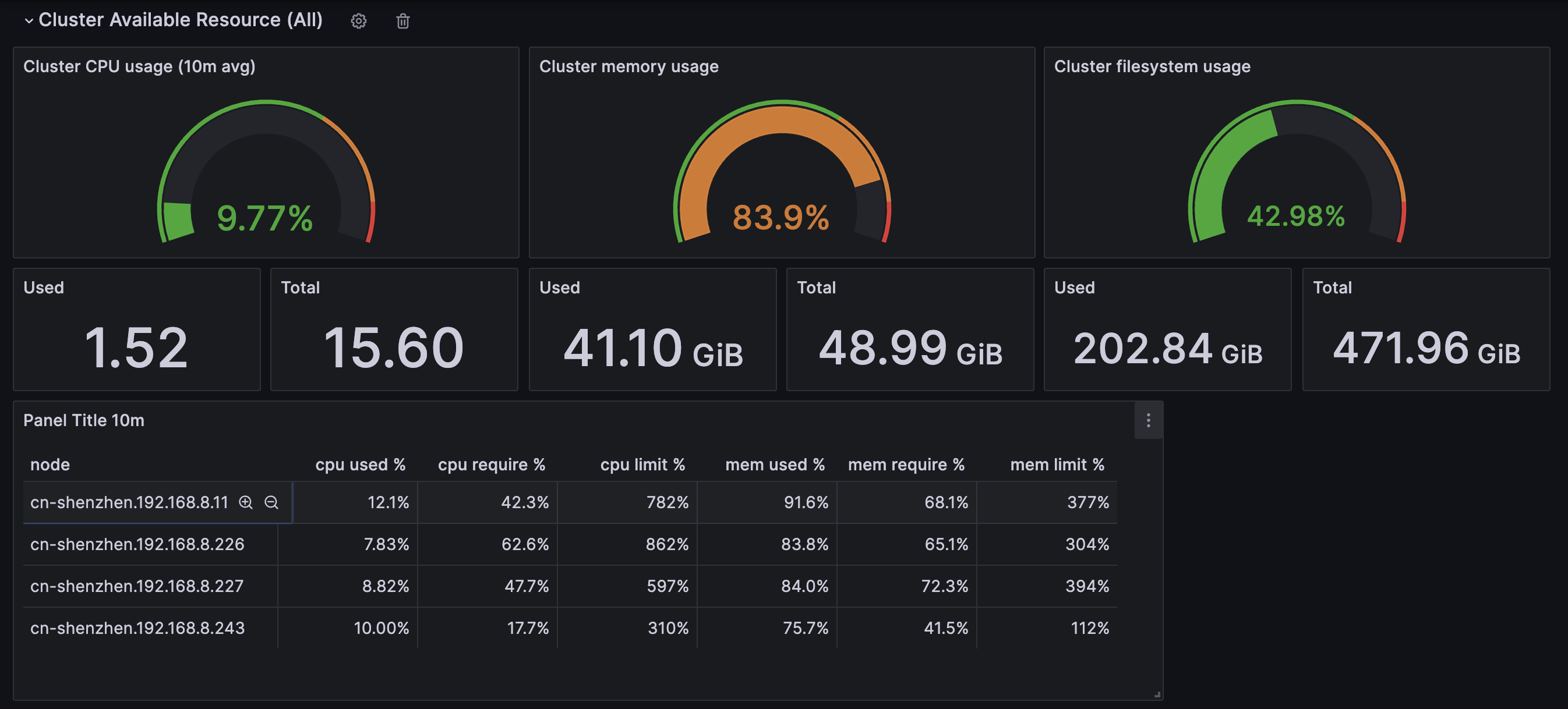Delete row using trash icon
This screenshot has height=709, width=1568.
402,22
